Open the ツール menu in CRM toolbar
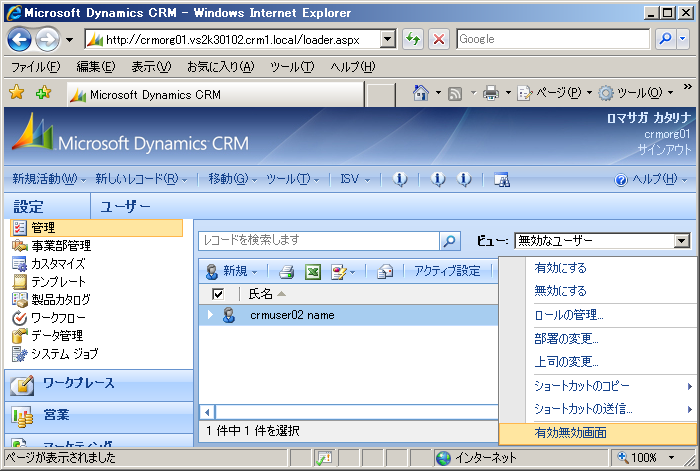 click(x=293, y=179)
